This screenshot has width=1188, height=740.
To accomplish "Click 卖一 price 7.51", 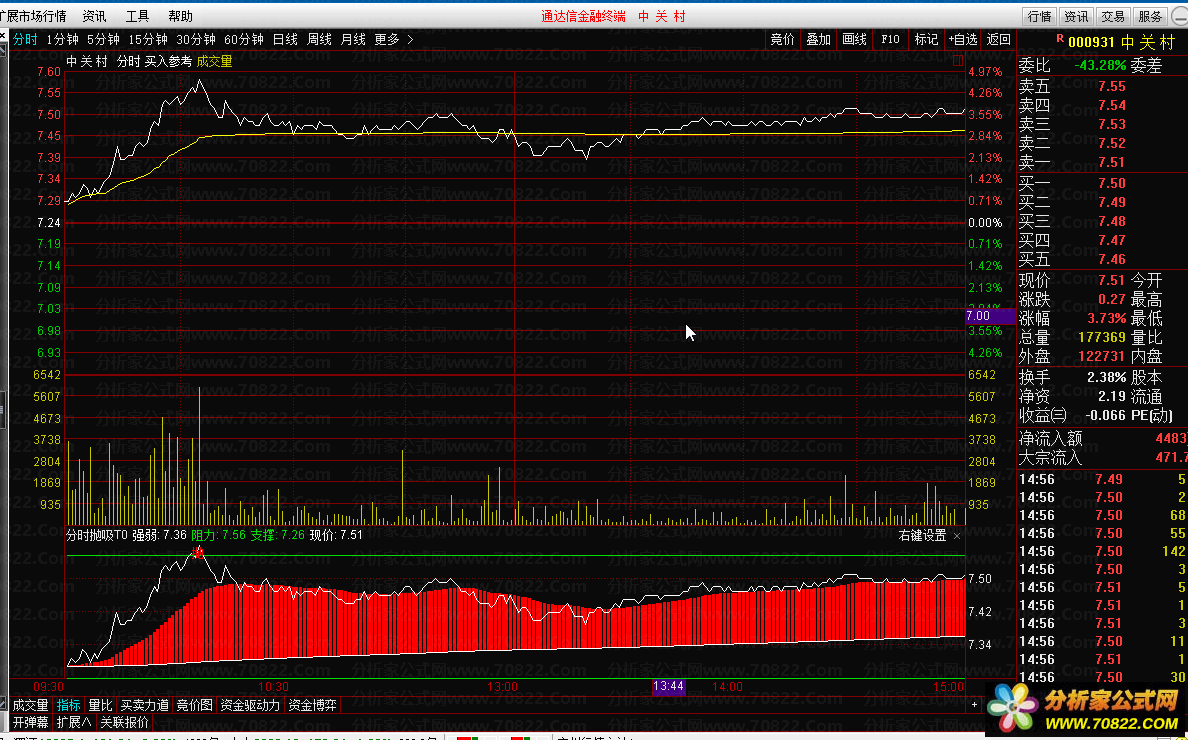I will tap(1111, 162).
